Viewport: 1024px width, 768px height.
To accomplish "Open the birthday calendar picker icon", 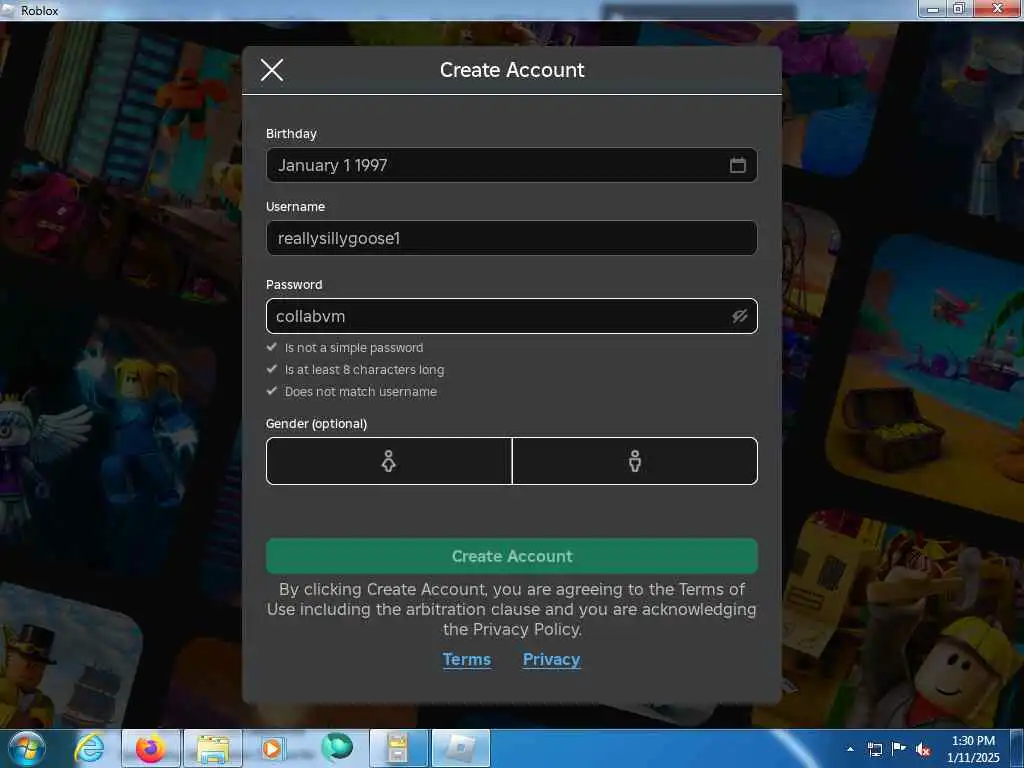I will [x=737, y=165].
